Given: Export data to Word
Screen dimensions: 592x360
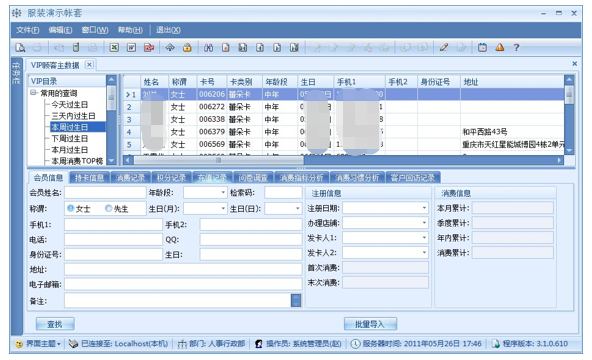Looking at the screenshot, I should pyautogui.click(x=131, y=48).
